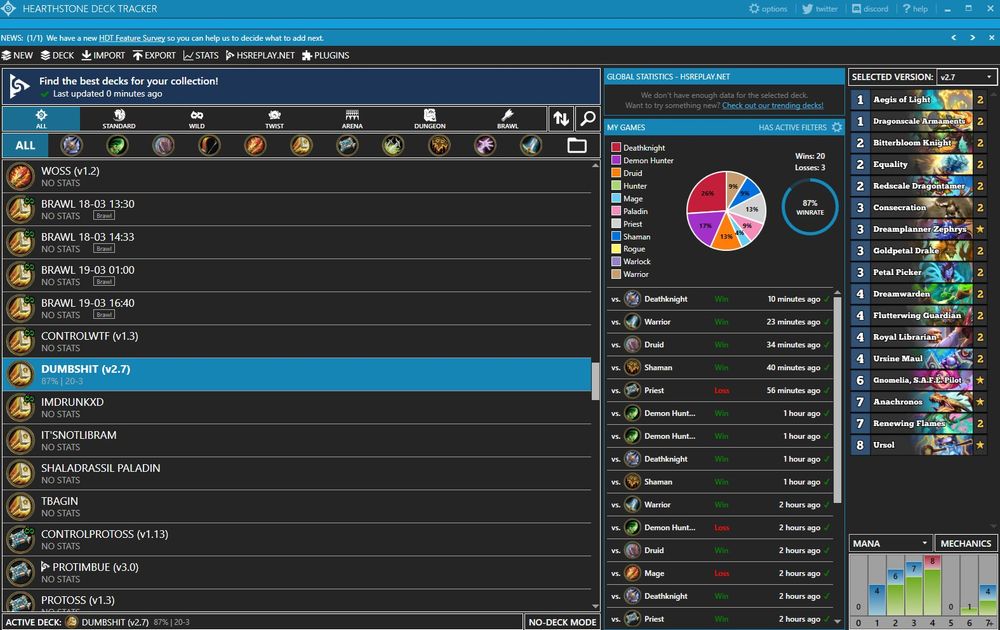
Task: Select the SHALADRASSIL PALADIN deck
Action: coord(297,473)
